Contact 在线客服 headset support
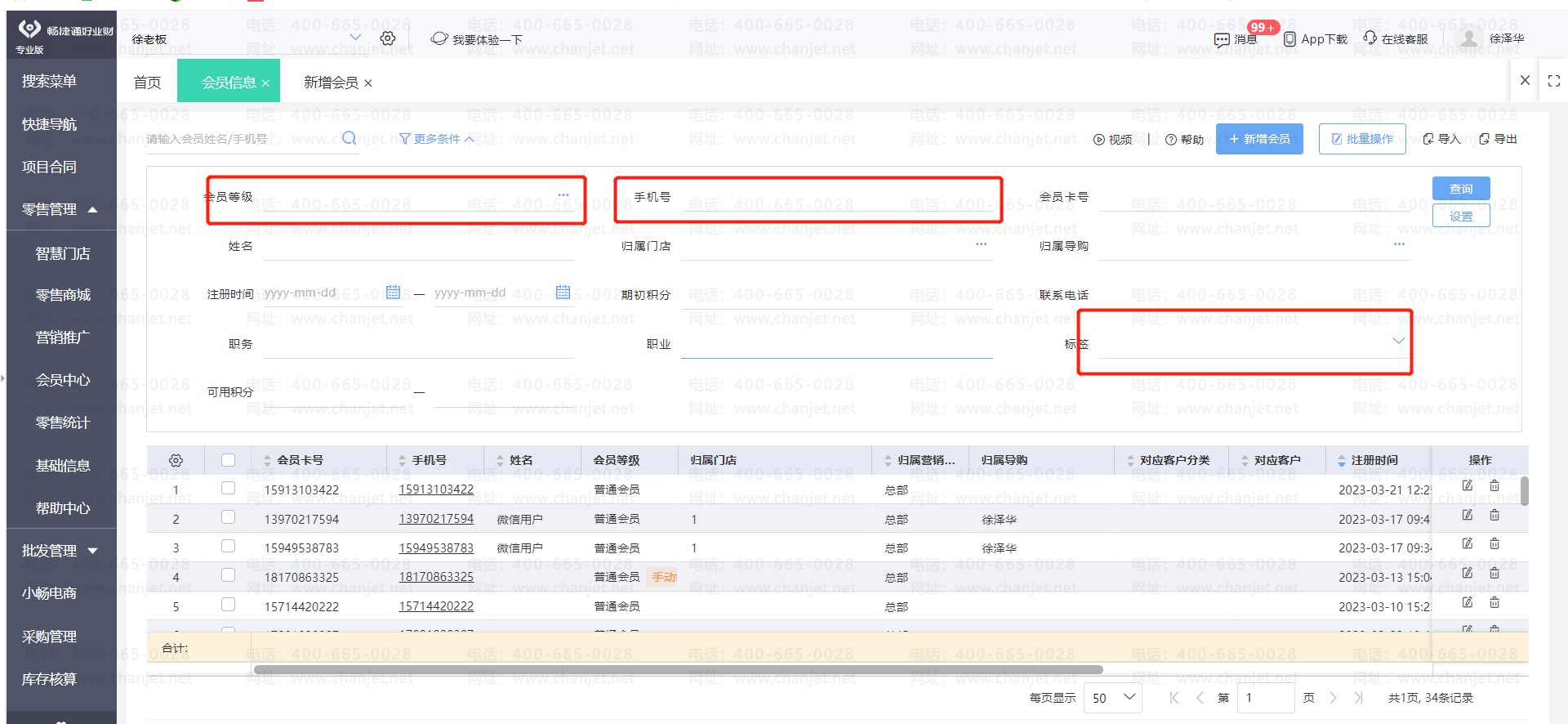The image size is (1568, 724). pos(1370,38)
